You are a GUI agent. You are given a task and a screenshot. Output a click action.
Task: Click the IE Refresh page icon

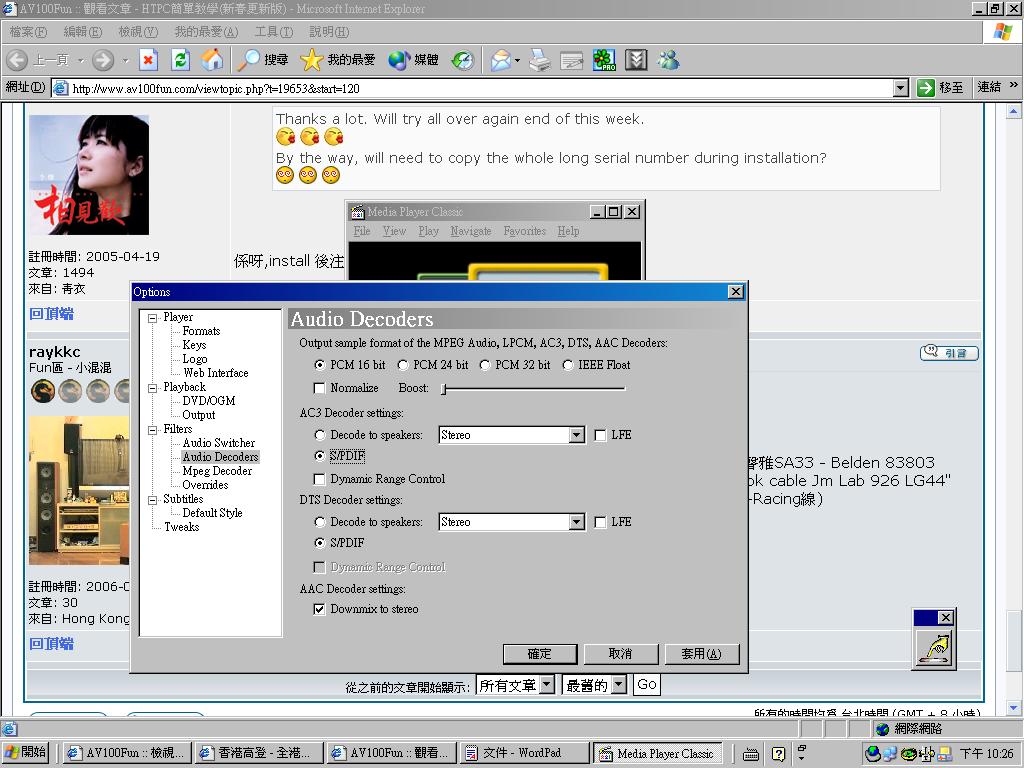180,60
